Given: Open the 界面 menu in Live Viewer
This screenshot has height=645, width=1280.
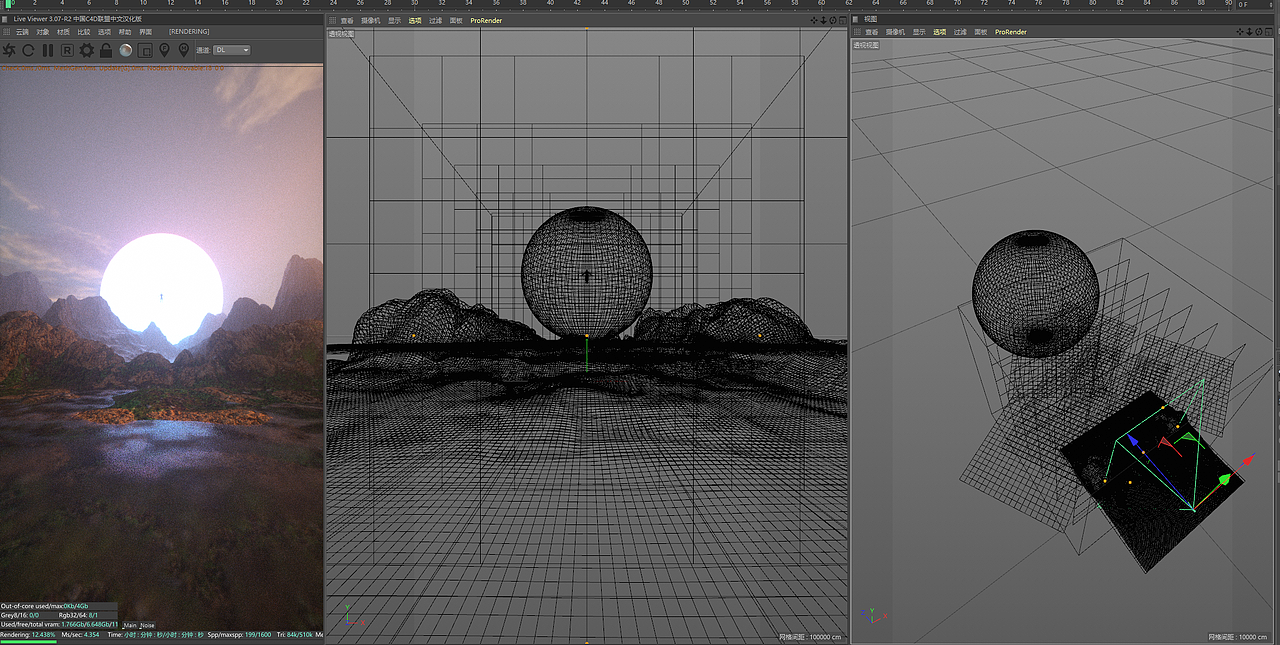Looking at the screenshot, I should 146,32.
